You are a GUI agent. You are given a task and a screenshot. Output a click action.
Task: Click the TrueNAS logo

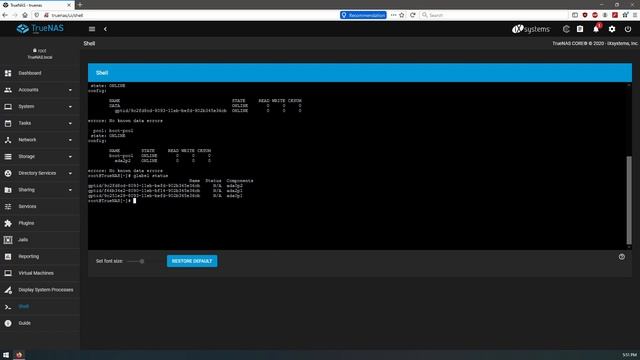click(40, 29)
